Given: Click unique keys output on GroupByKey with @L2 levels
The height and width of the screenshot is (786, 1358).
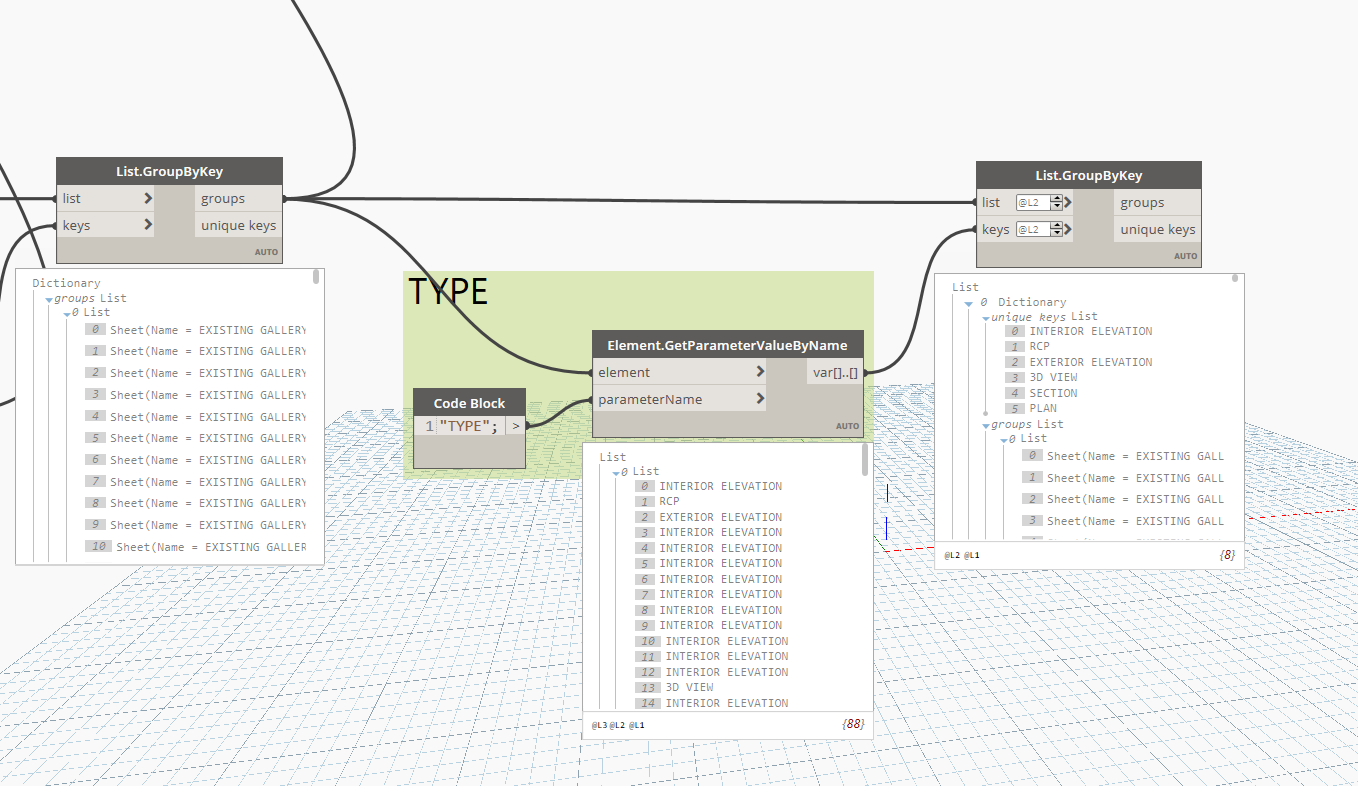Looking at the screenshot, I should (1157, 229).
